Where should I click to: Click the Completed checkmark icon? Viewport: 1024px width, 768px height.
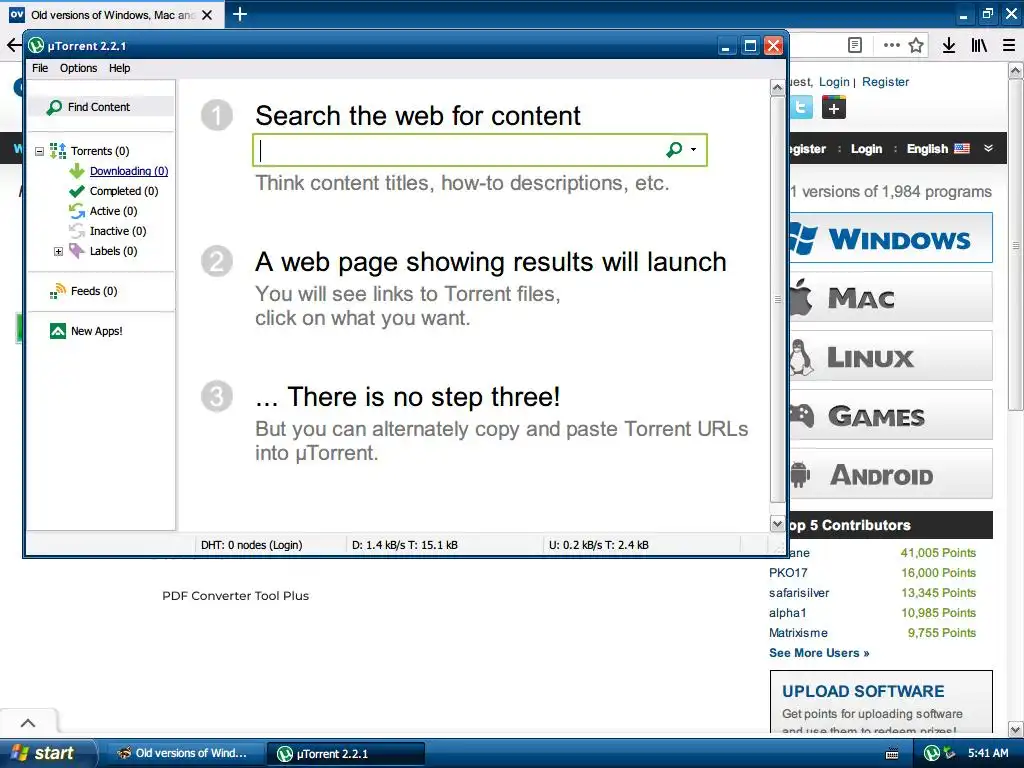77,191
